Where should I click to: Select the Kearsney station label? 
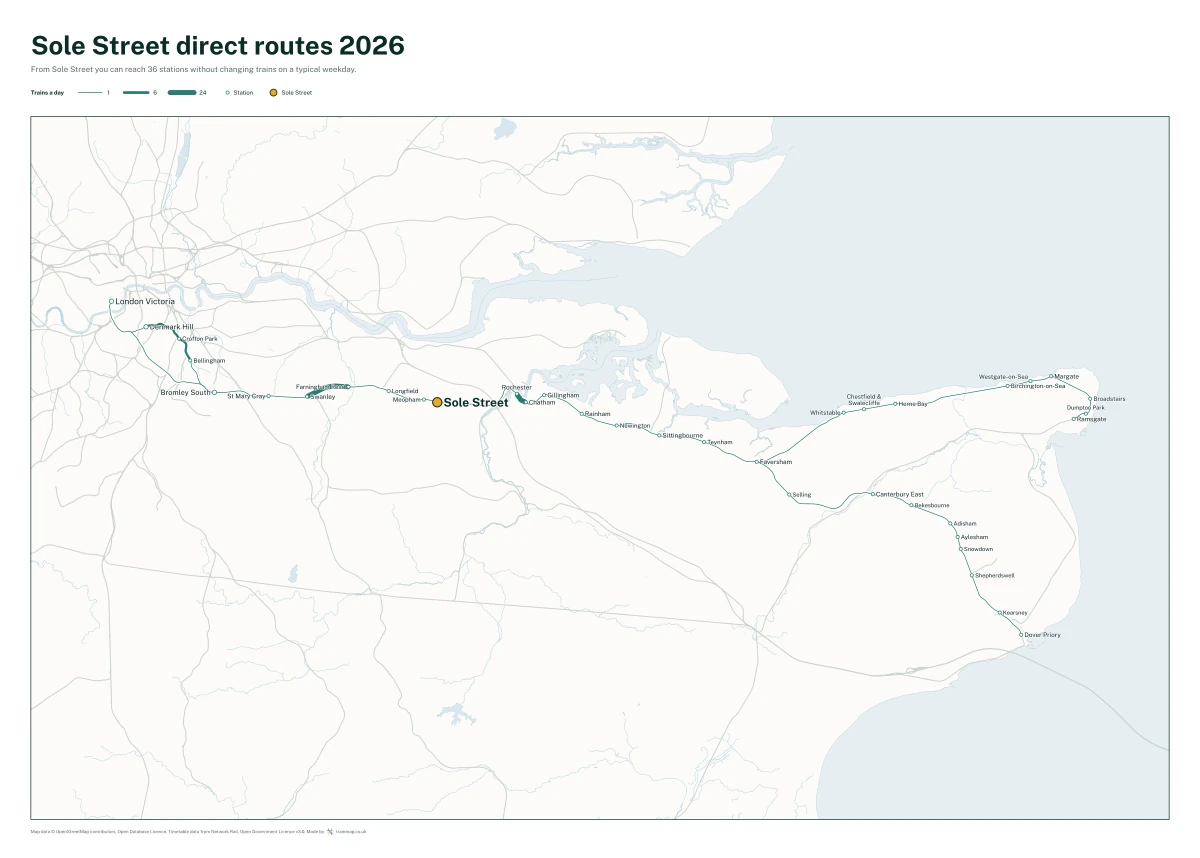1015,613
